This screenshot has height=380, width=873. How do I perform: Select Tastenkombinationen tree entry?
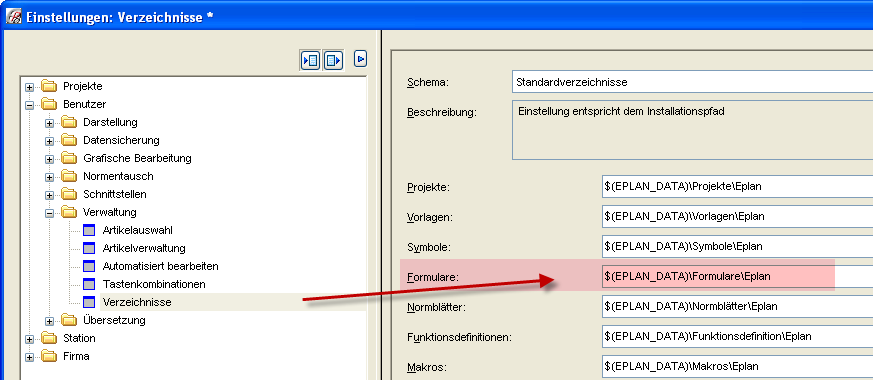(x=154, y=284)
